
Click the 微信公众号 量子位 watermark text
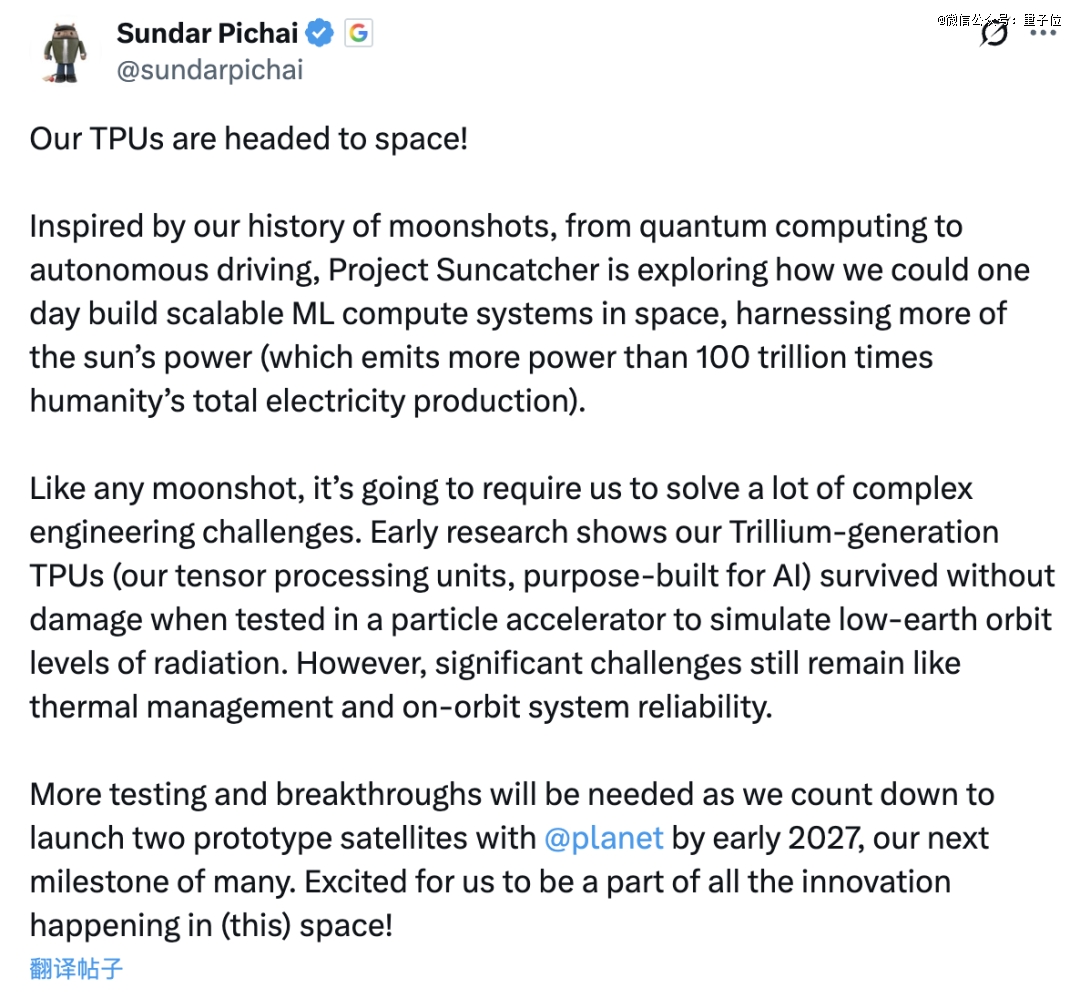click(x=998, y=19)
